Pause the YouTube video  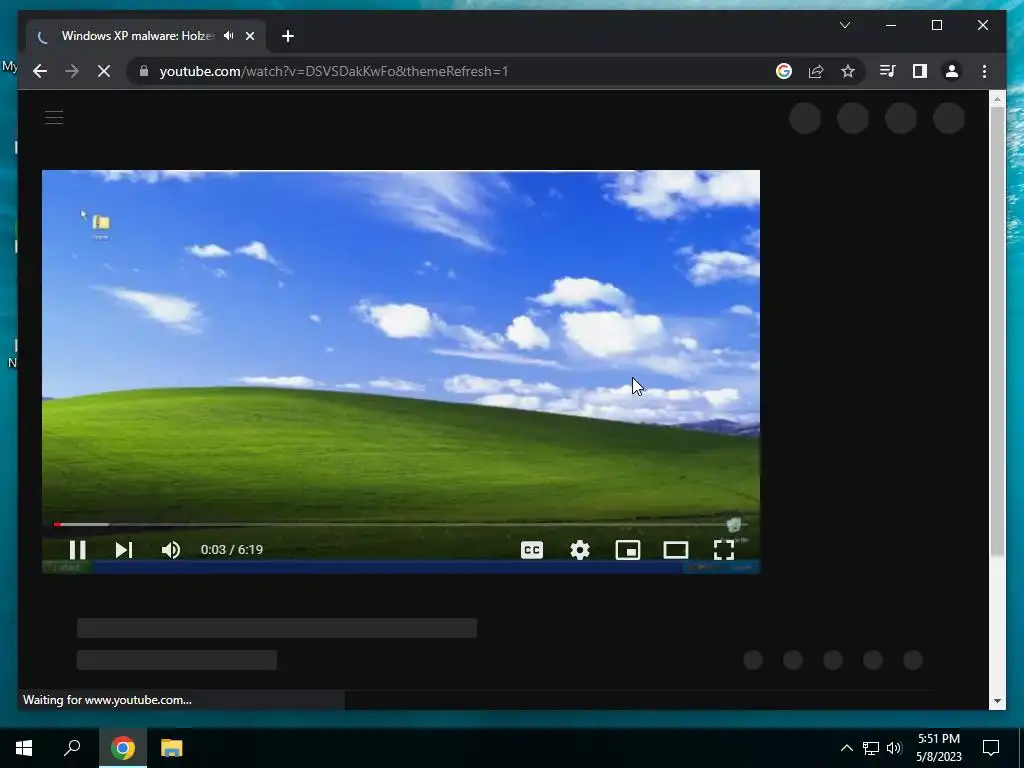(x=77, y=550)
